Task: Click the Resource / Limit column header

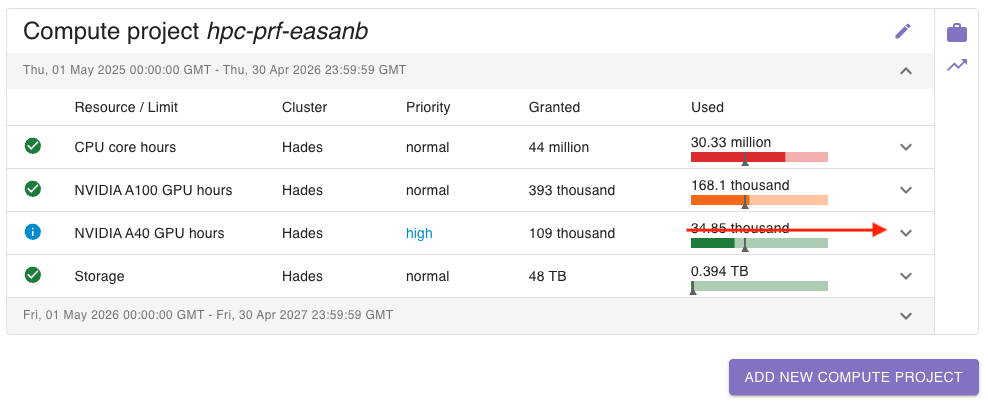Action: tap(126, 107)
